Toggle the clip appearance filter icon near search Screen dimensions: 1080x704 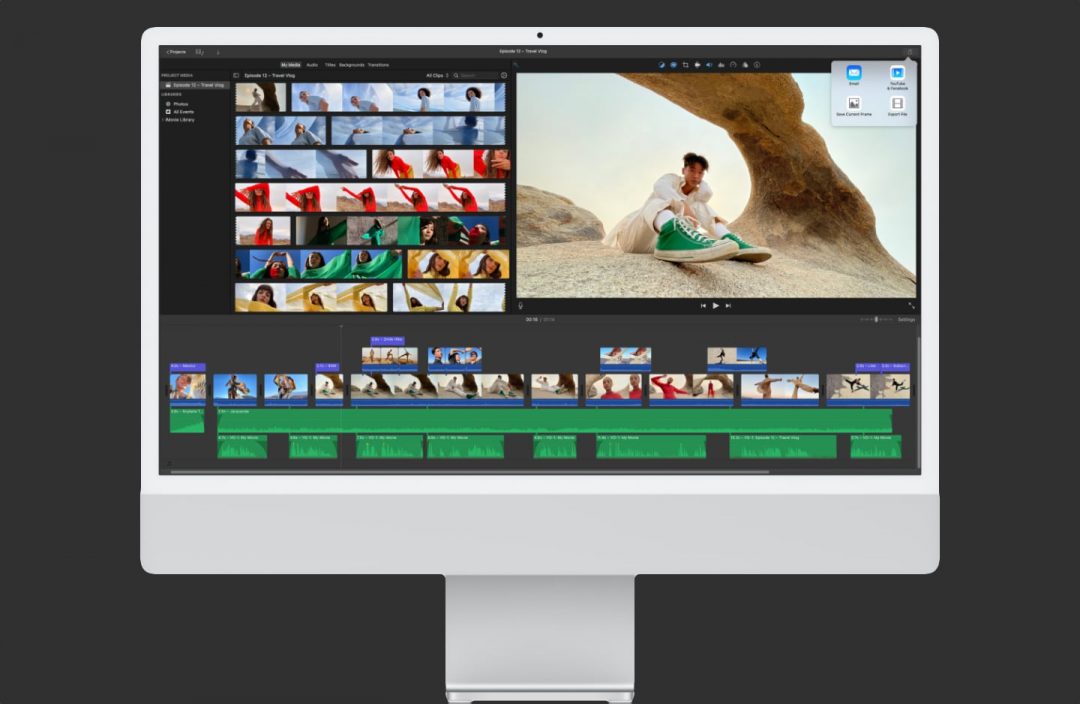pos(502,75)
